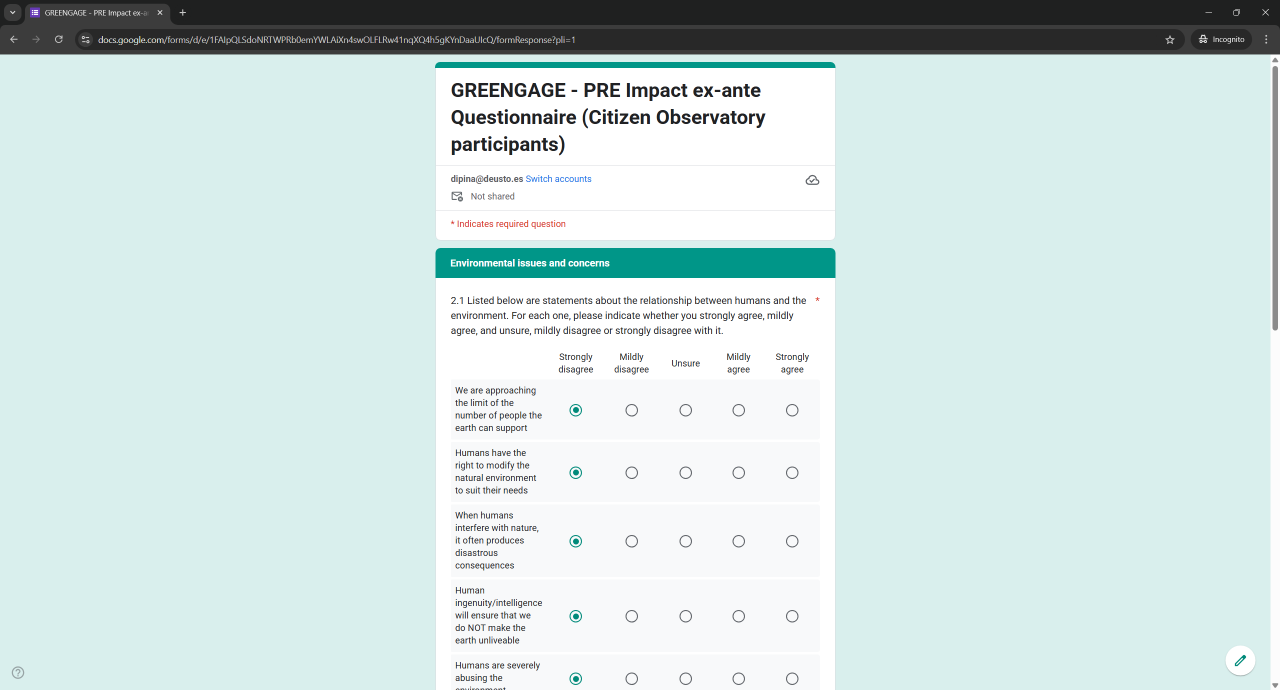Click the question 2.1 description text
This screenshot has height=690, width=1280.
tap(628, 315)
